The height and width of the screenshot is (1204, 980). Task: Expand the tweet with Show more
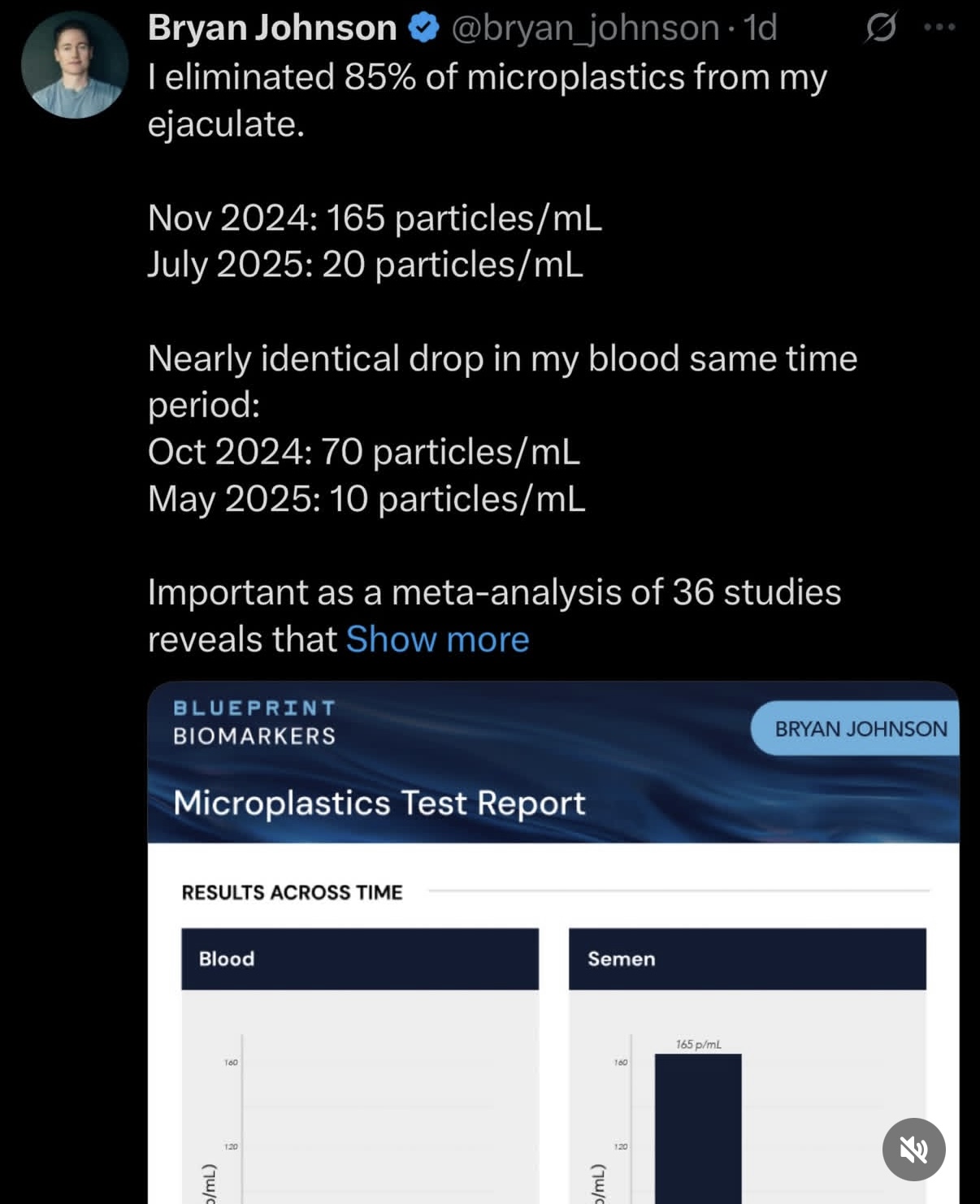click(437, 639)
